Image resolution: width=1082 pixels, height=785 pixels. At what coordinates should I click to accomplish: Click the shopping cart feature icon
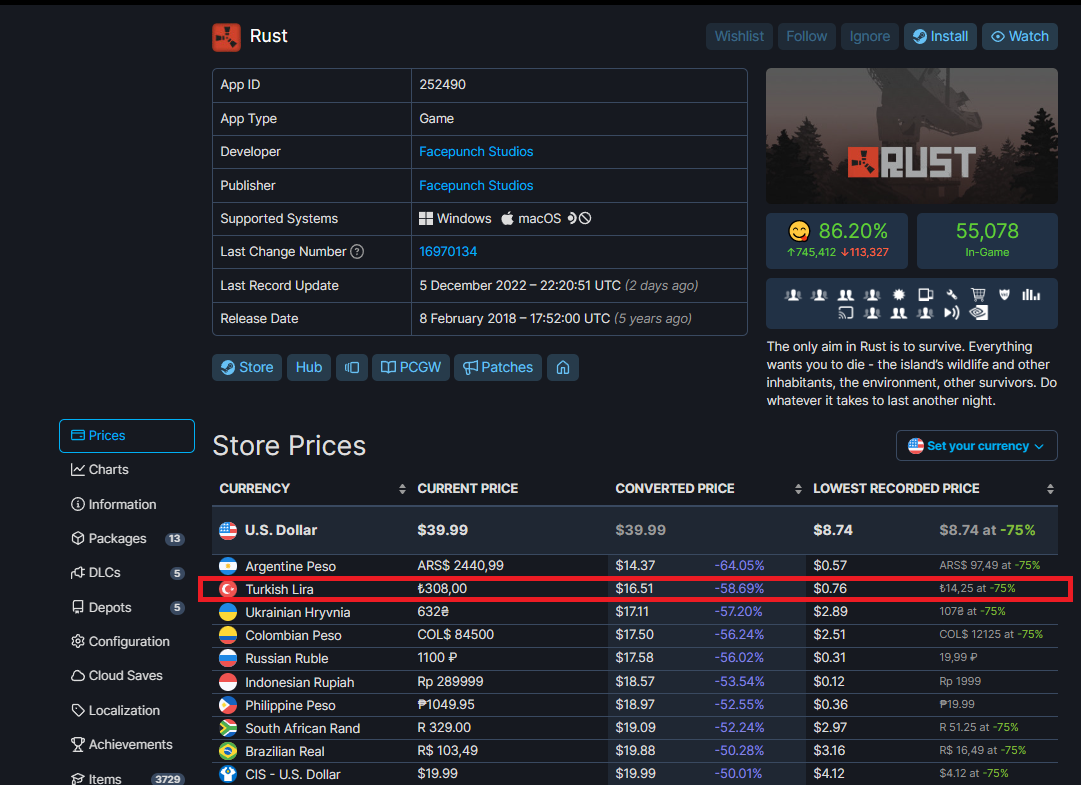coord(978,295)
